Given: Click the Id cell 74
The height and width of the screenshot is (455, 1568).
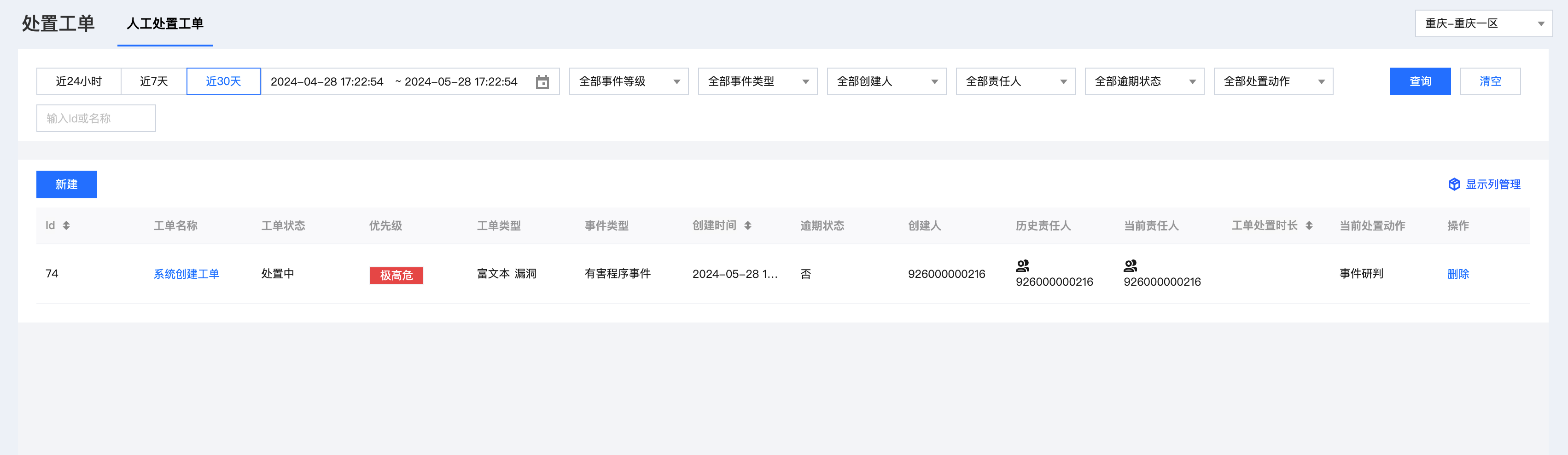Looking at the screenshot, I should [x=52, y=274].
